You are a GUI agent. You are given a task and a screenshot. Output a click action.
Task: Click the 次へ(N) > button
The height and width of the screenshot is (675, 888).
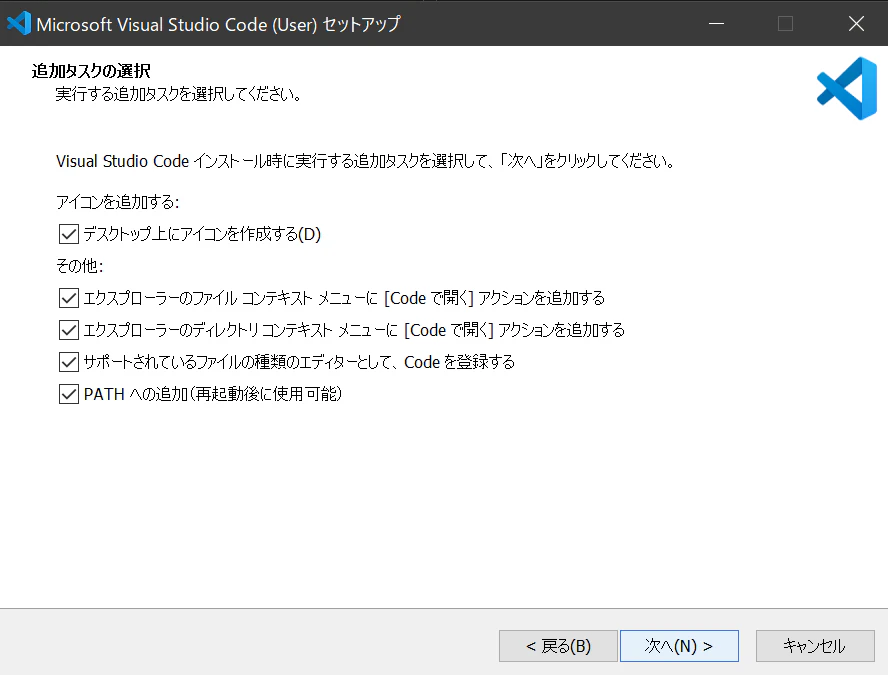point(679,646)
